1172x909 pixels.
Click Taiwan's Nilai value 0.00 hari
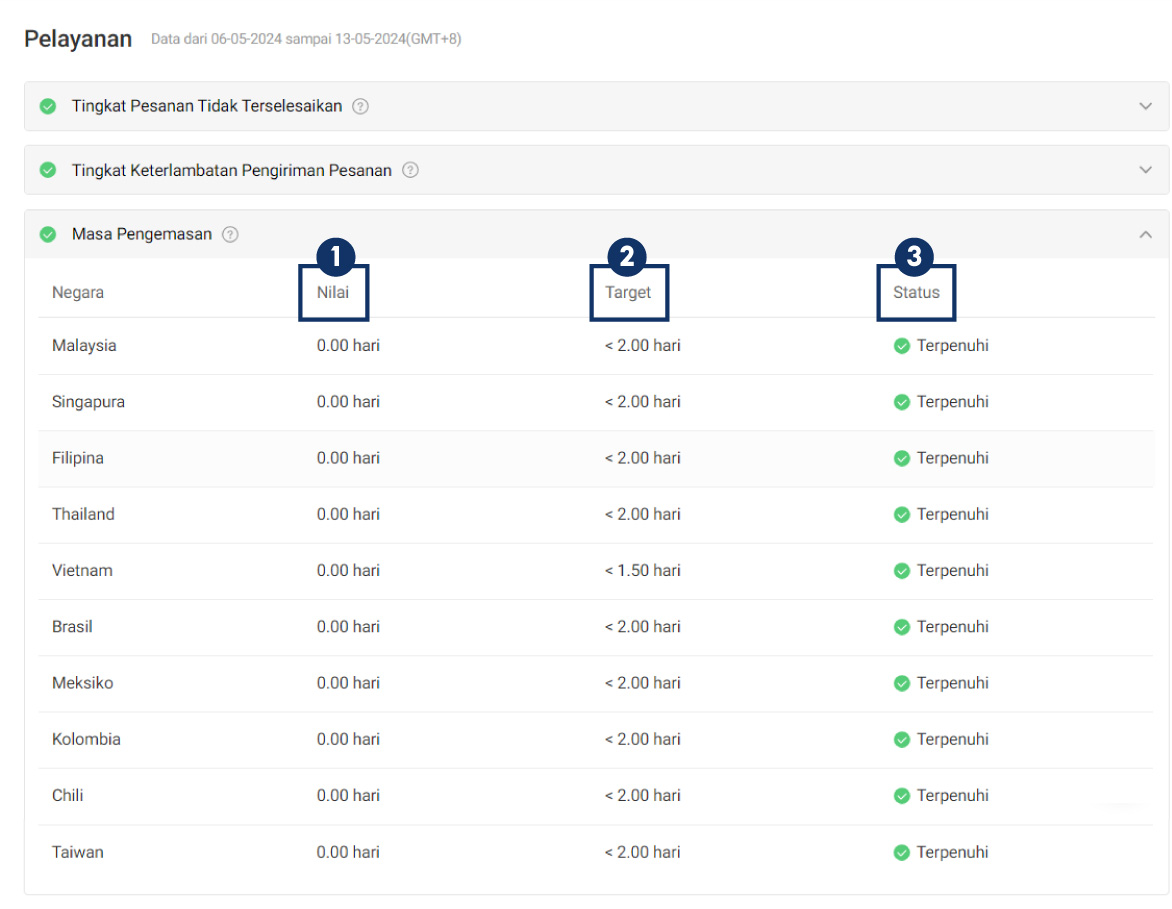coord(348,852)
